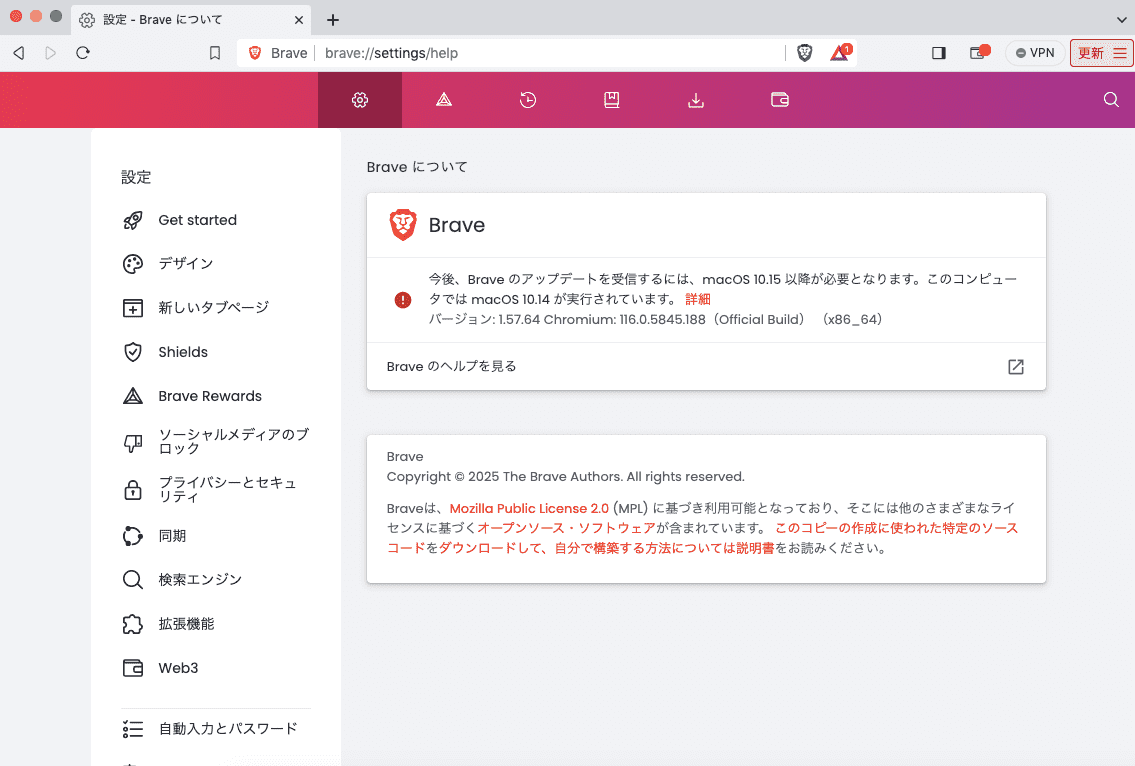Reload the page

point(83,53)
